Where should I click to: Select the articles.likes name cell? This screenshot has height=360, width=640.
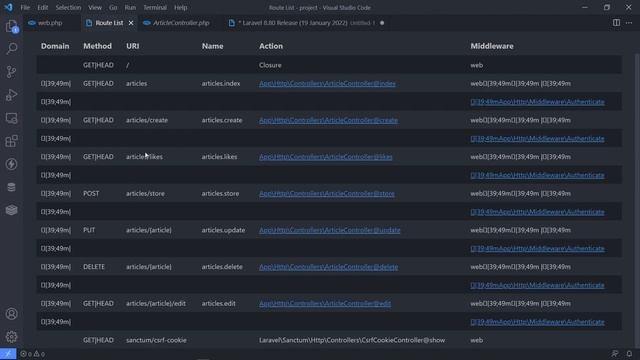[x=219, y=157]
